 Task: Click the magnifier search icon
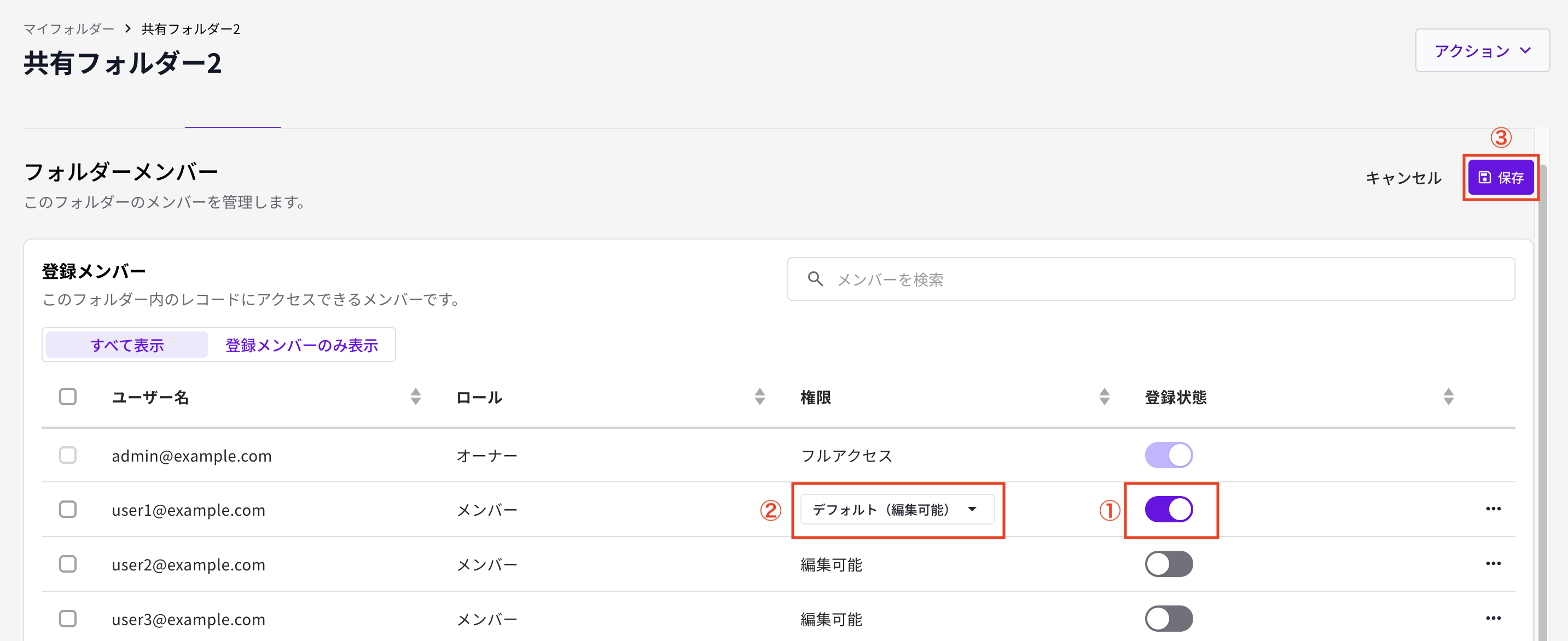coord(815,279)
